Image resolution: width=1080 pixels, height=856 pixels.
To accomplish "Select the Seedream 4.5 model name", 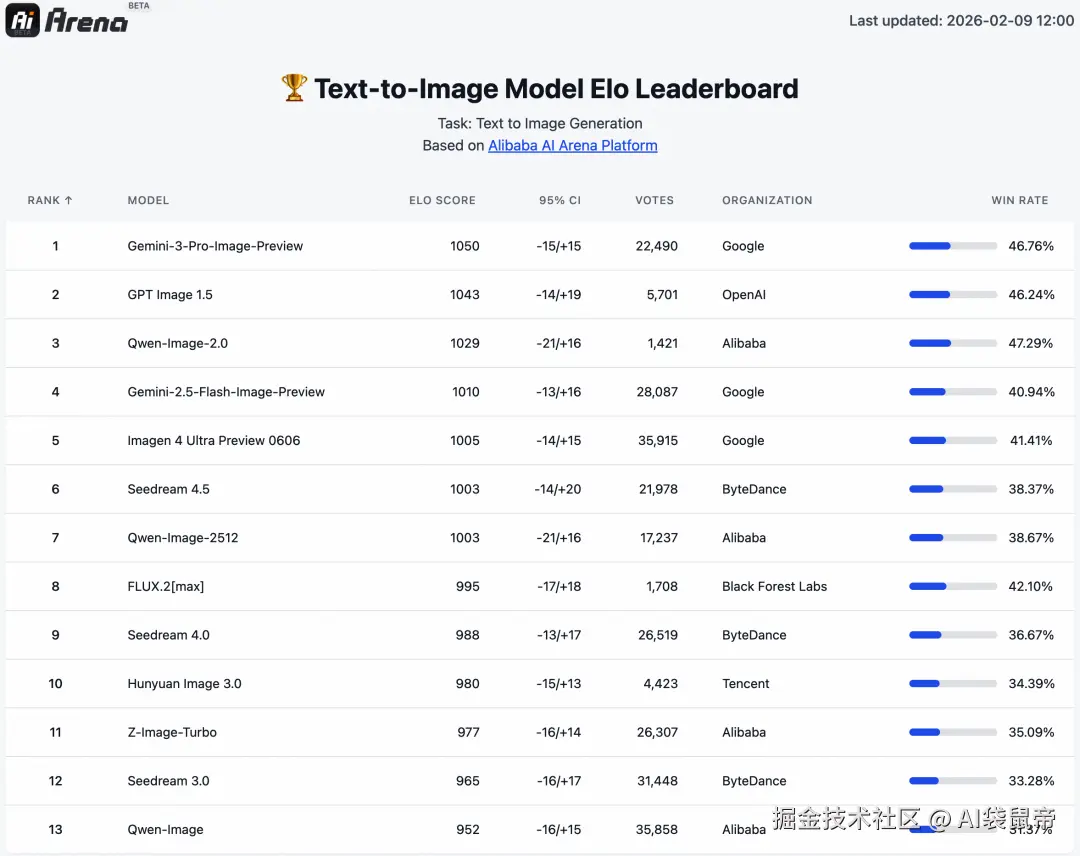I will click(168, 489).
